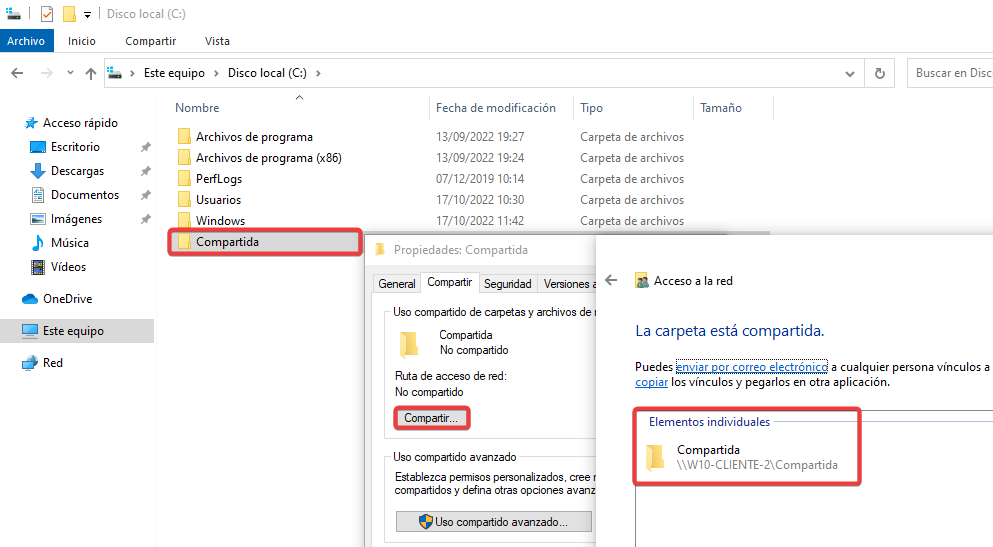Expand the address bar history dropdown
The image size is (993, 547).
[849, 73]
